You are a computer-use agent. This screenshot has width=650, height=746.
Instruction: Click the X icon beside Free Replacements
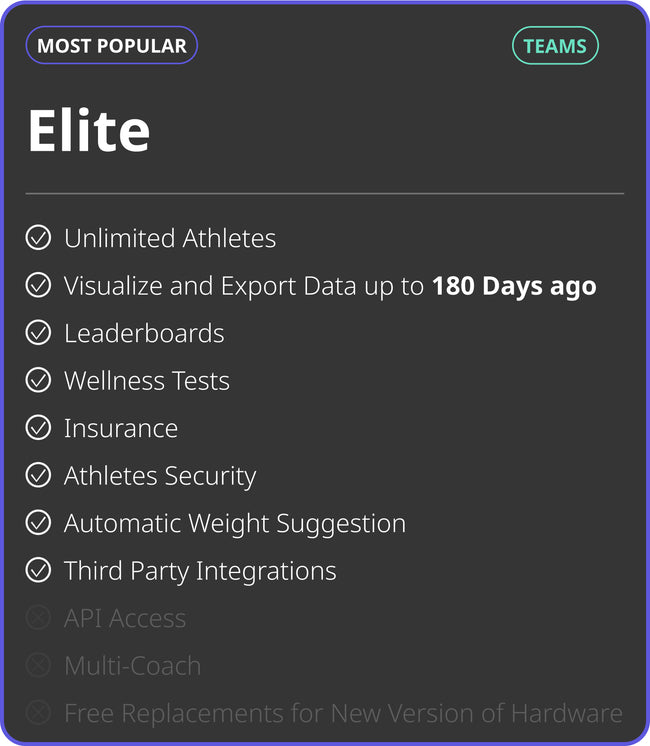(x=38, y=713)
